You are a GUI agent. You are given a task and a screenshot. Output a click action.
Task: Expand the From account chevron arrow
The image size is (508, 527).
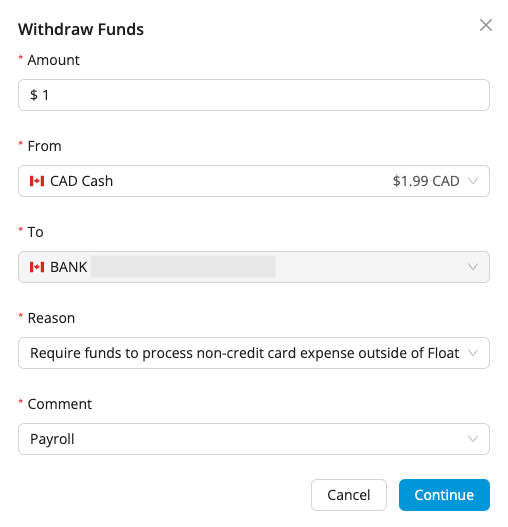pyautogui.click(x=473, y=181)
